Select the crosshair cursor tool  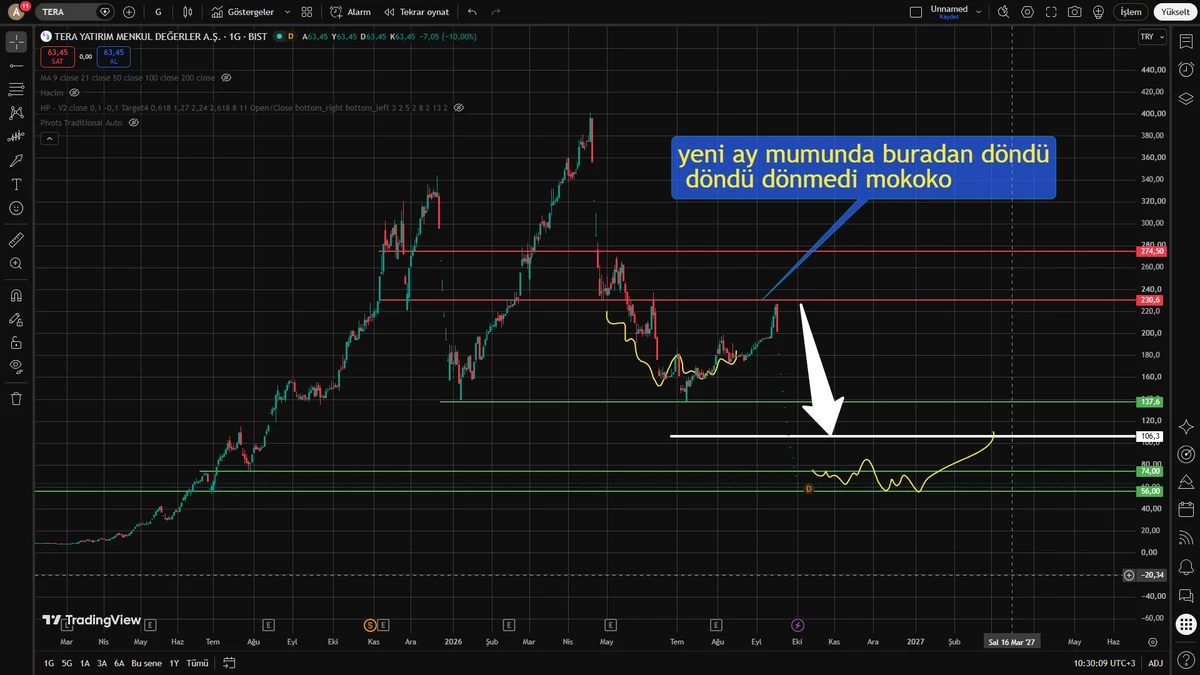pos(16,42)
